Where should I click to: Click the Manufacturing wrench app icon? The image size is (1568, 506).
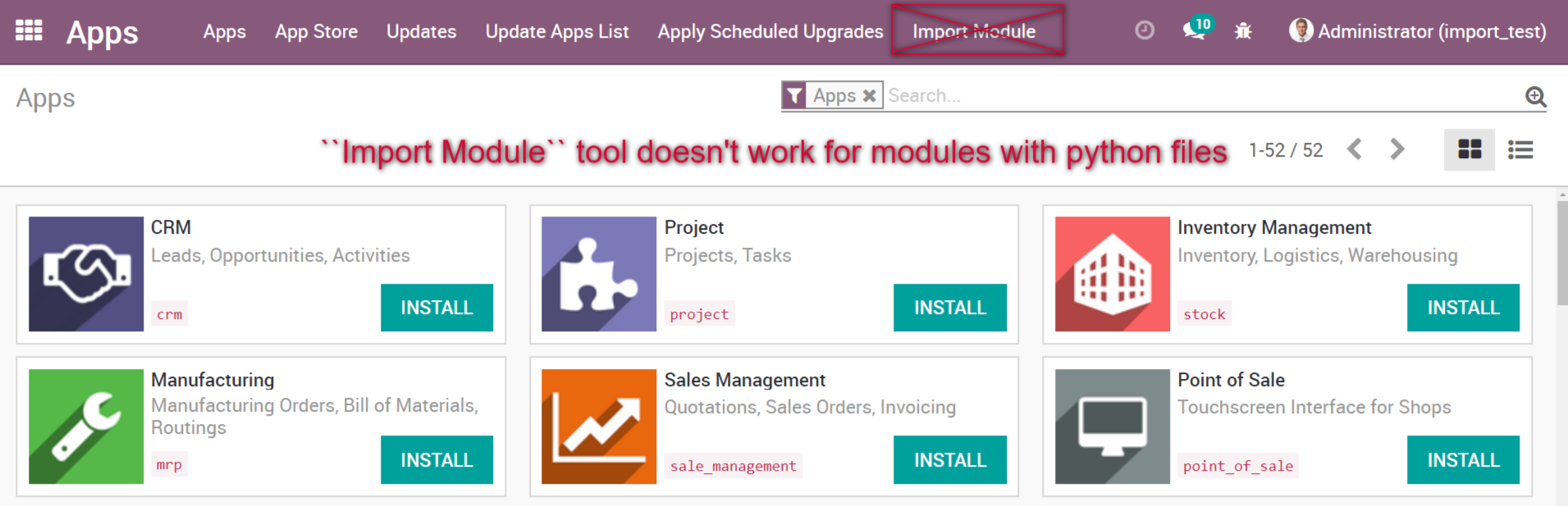tap(86, 426)
